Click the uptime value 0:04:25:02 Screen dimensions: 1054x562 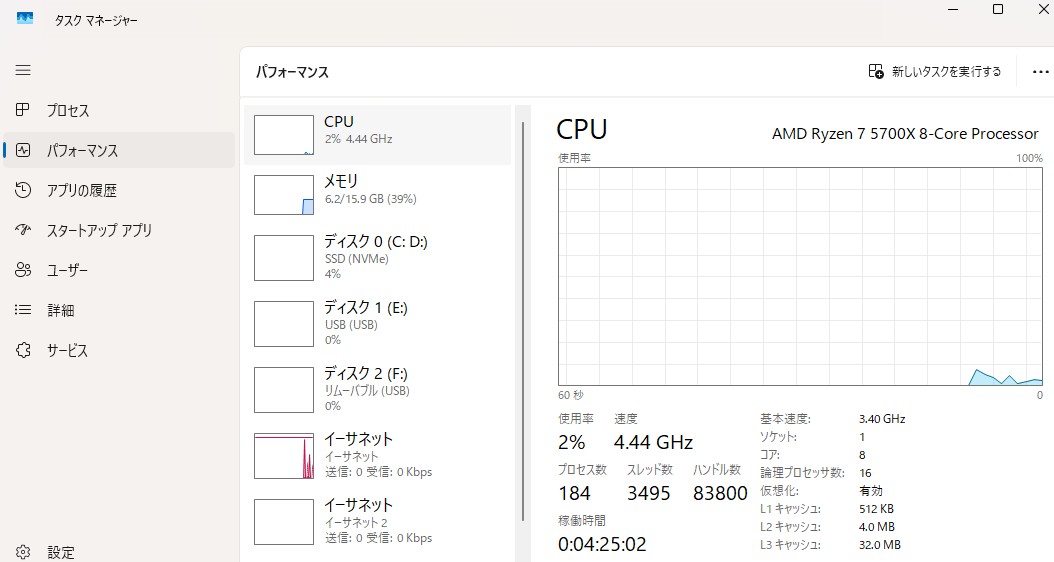point(602,544)
